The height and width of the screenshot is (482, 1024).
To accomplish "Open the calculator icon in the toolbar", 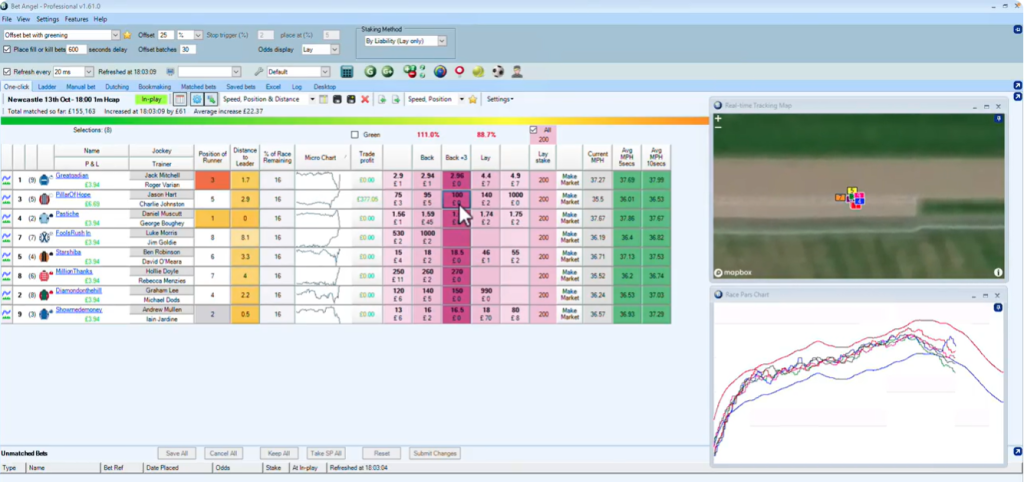I will pyautogui.click(x=346, y=72).
